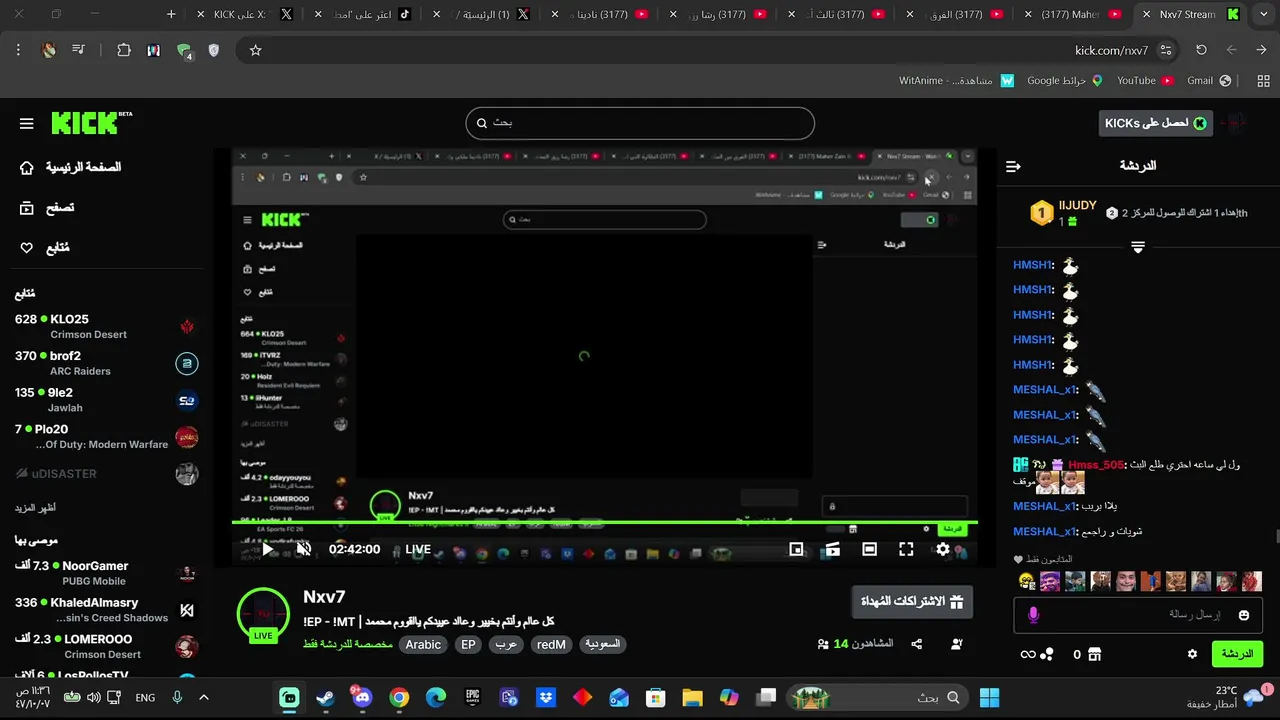Share the Nxv7 stream via share icon

pos(917,644)
